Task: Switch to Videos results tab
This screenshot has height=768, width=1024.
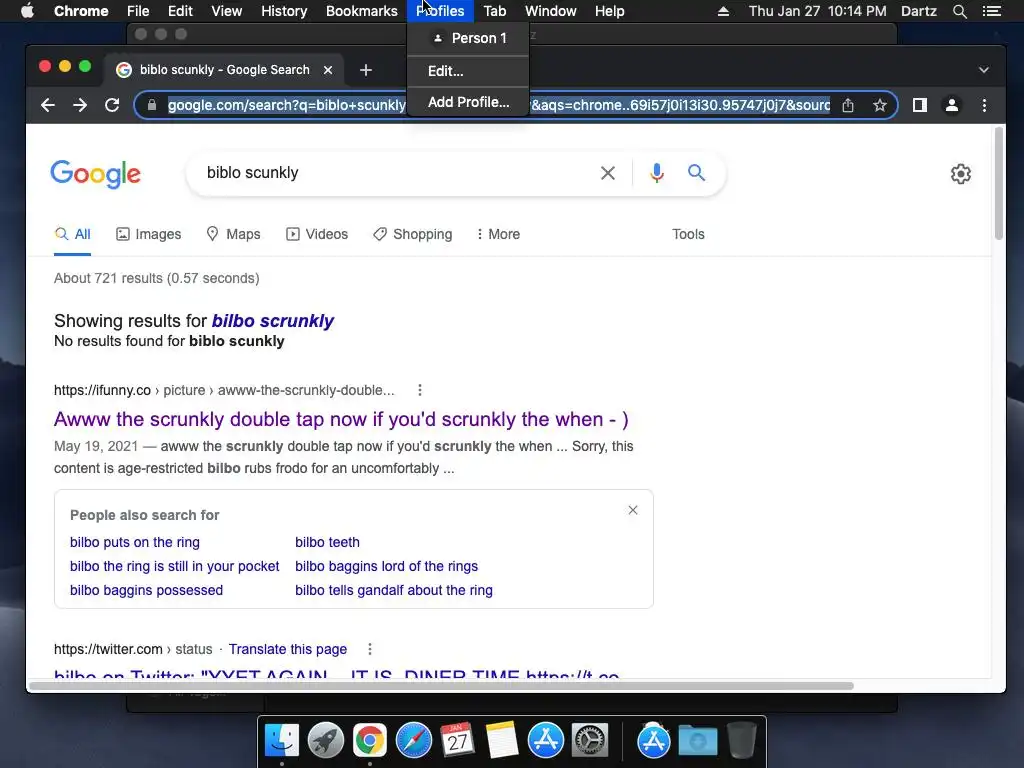Action: tap(317, 234)
